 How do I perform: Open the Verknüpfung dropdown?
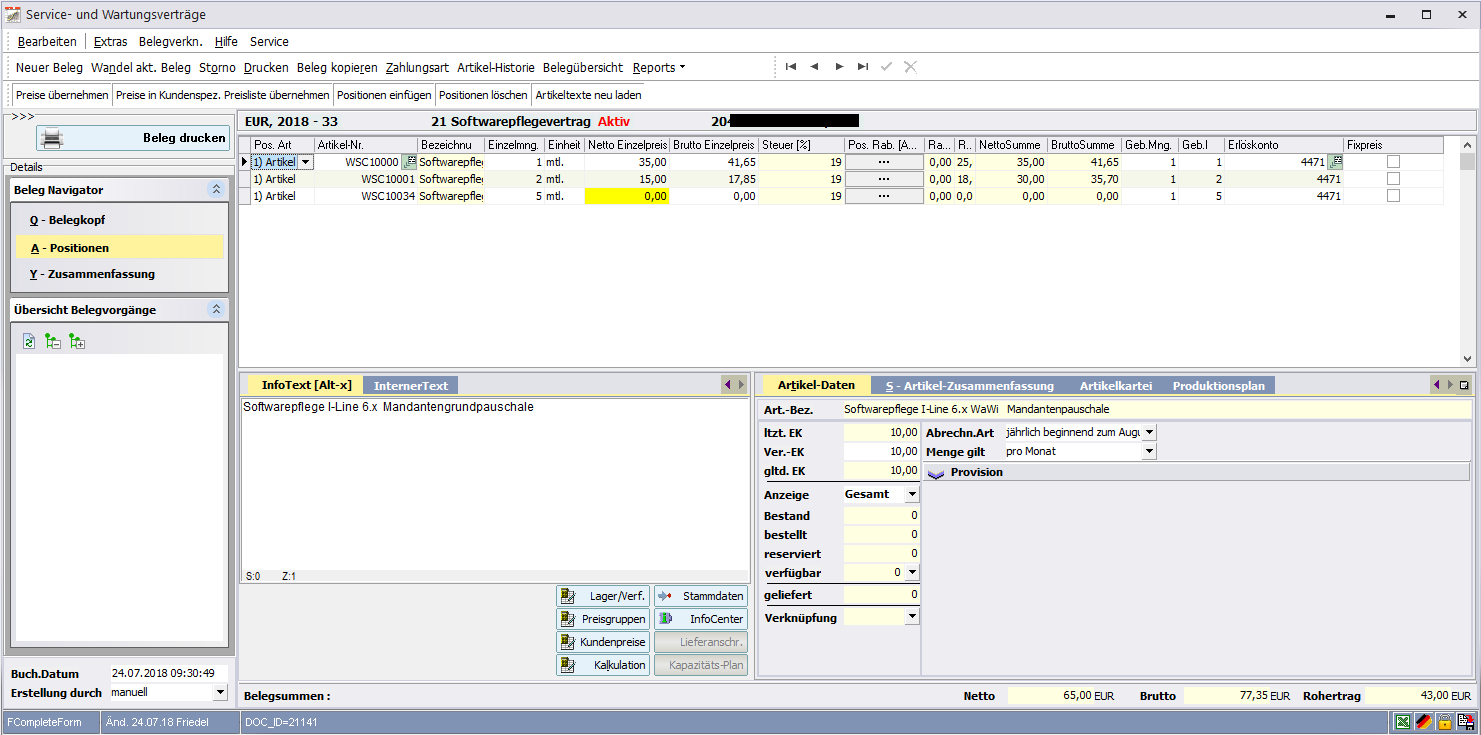coord(912,618)
